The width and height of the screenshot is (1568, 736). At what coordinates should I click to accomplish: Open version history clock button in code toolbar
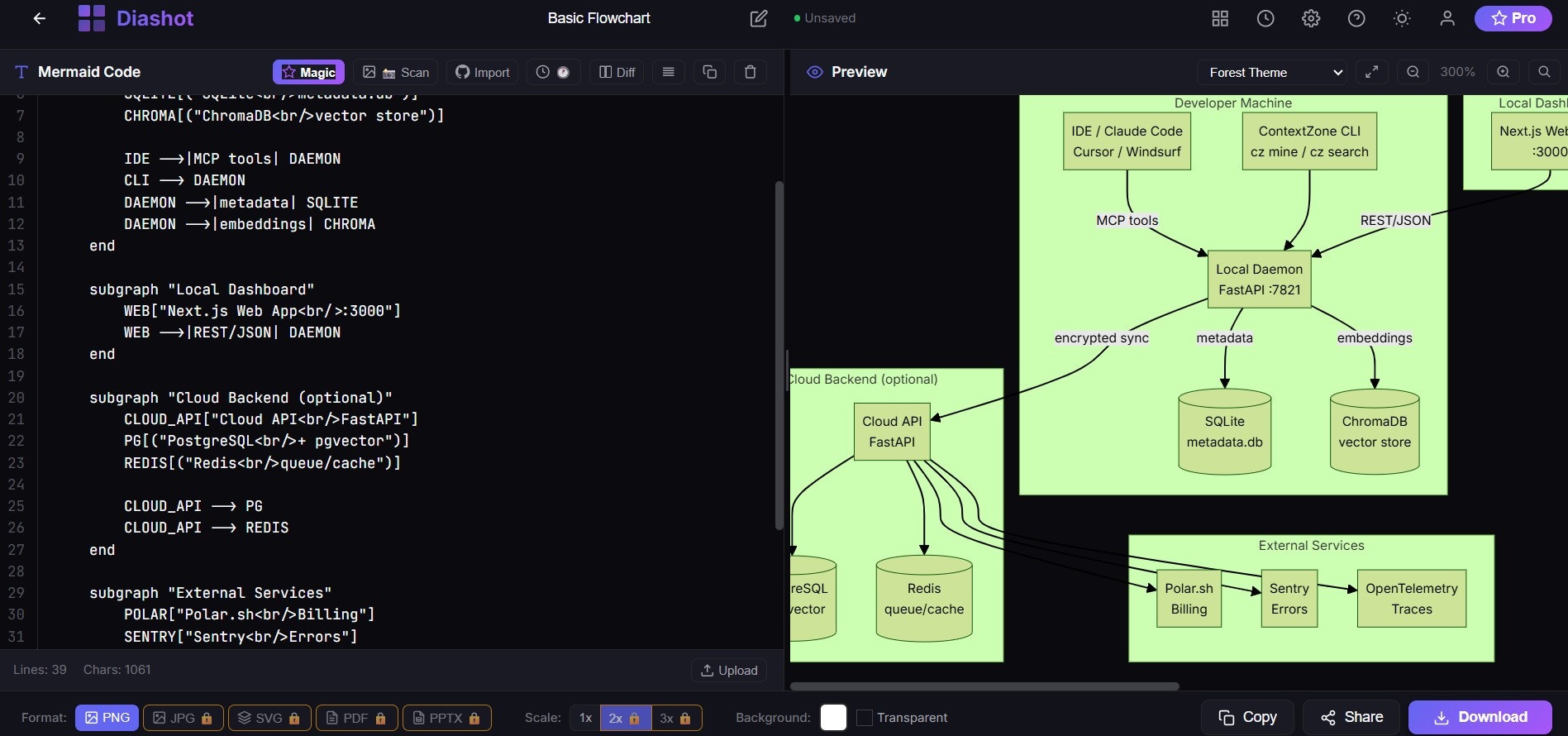coord(553,72)
